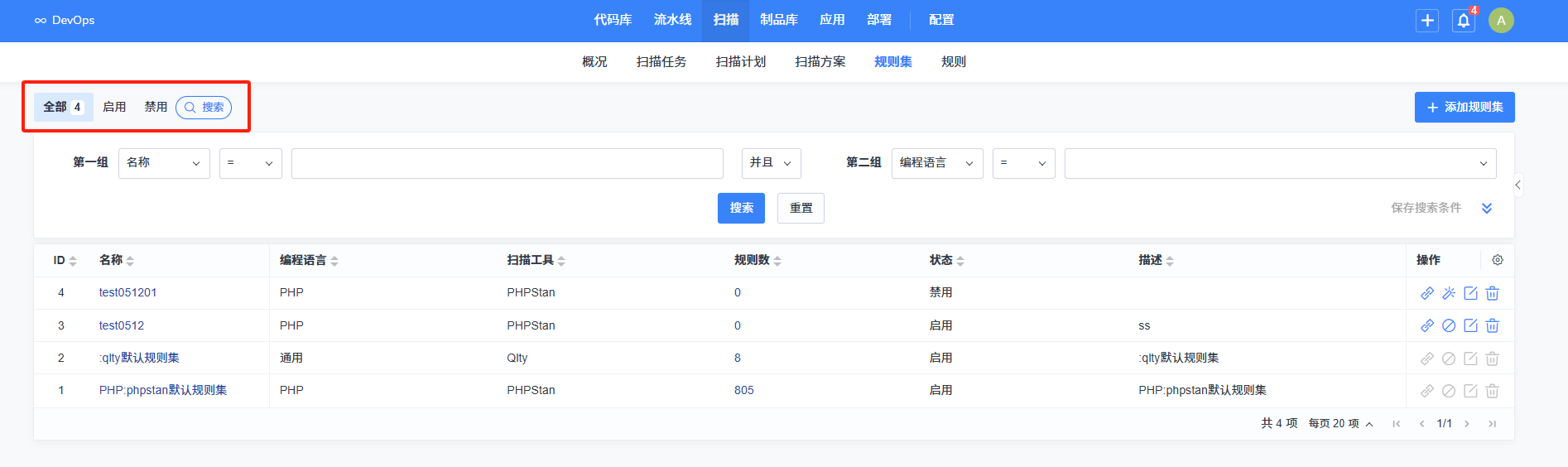Click the disable icon for test0512

click(1449, 325)
